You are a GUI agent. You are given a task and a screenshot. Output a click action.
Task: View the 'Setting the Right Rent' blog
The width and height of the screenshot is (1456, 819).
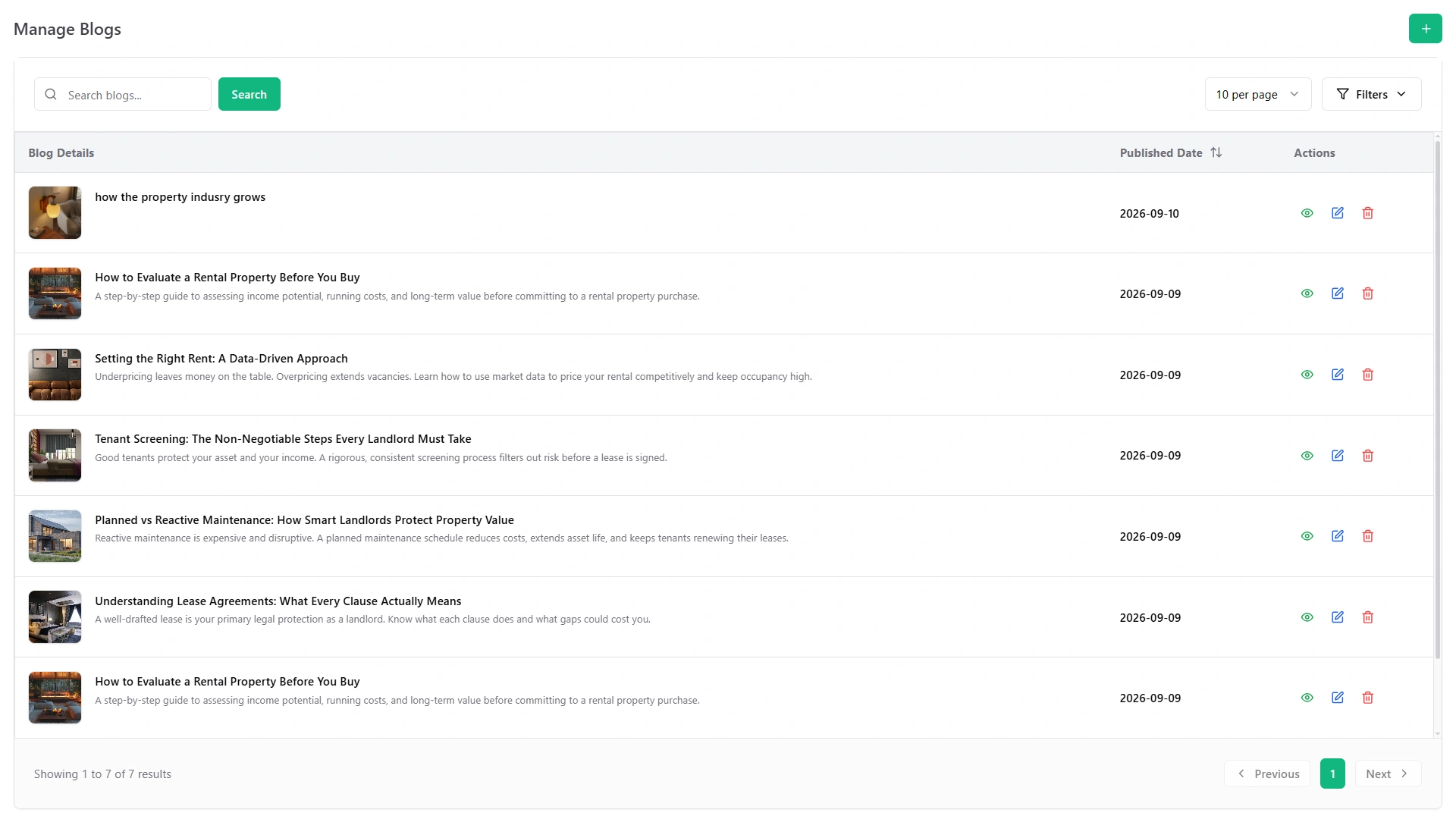pos(1307,375)
